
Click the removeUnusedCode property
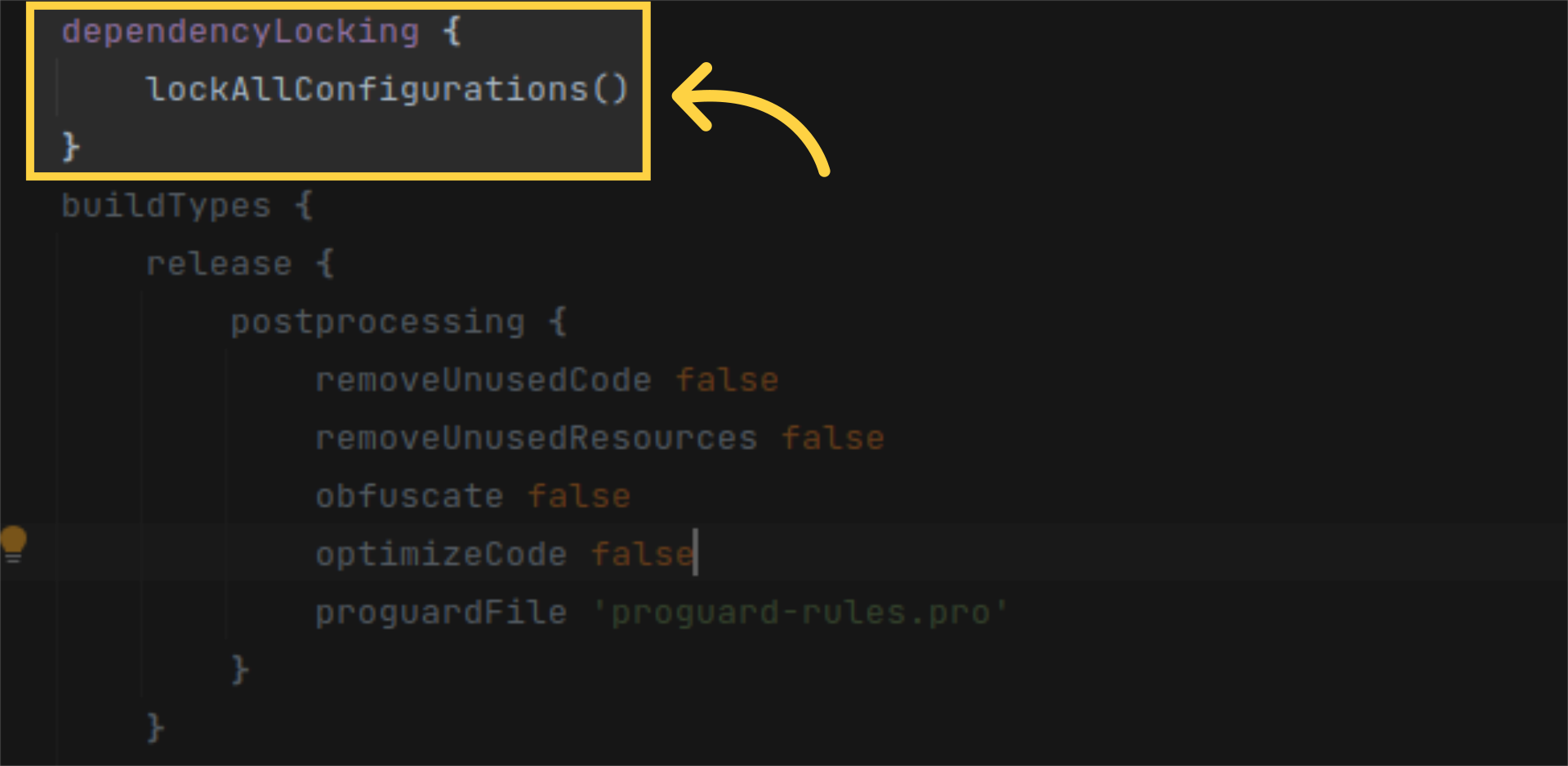[483, 380]
